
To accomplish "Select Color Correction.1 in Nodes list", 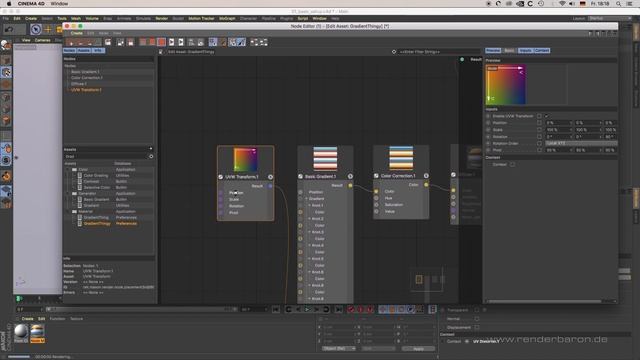I will [x=87, y=78].
